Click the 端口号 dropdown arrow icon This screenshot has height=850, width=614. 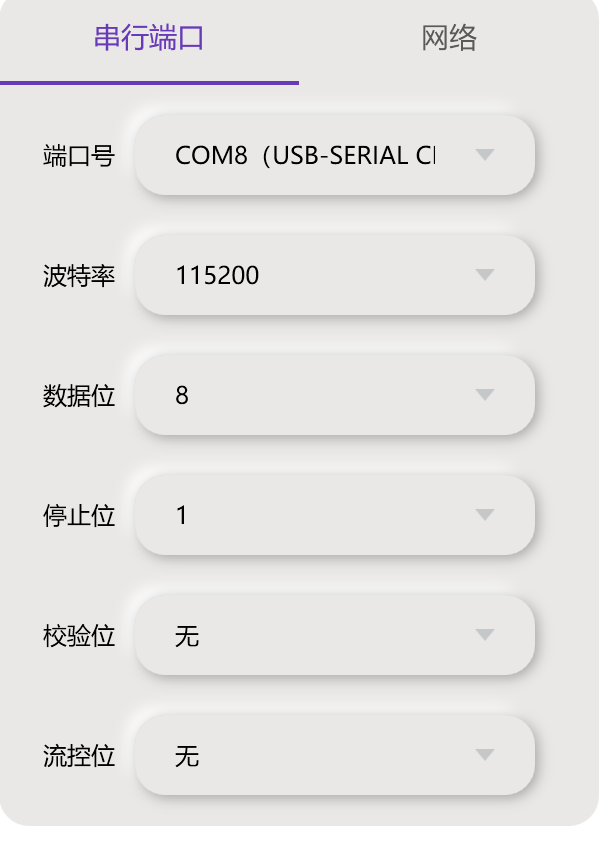tap(485, 154)
